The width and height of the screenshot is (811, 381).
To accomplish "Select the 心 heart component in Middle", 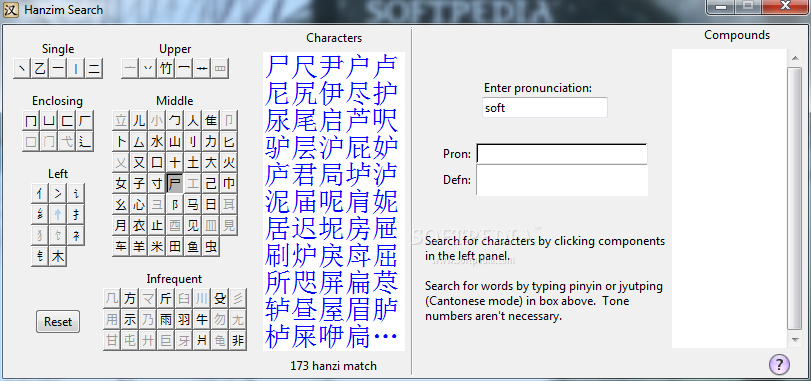I will 139,205.
